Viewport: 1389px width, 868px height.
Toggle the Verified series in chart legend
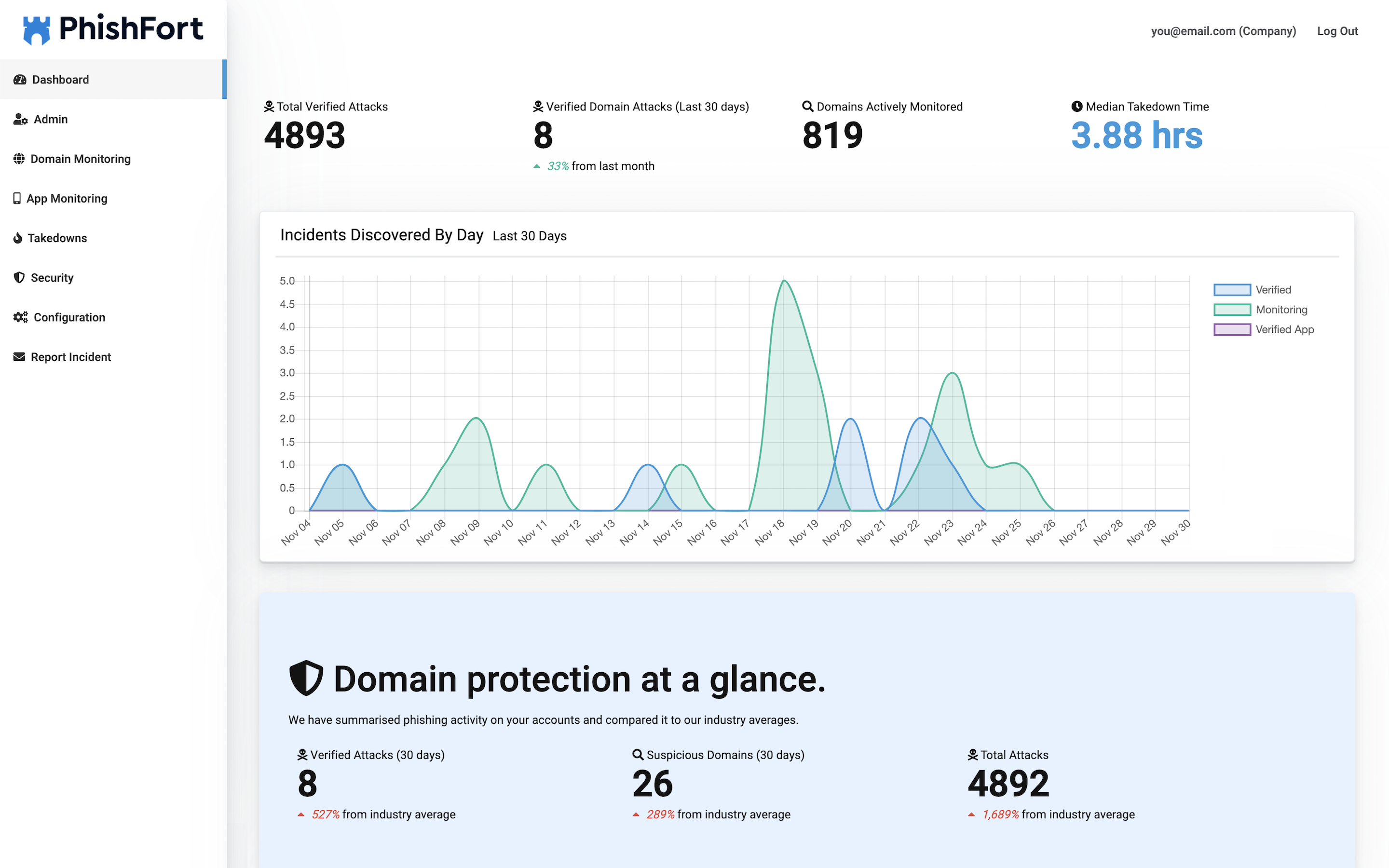click(x=1272, y=290)
